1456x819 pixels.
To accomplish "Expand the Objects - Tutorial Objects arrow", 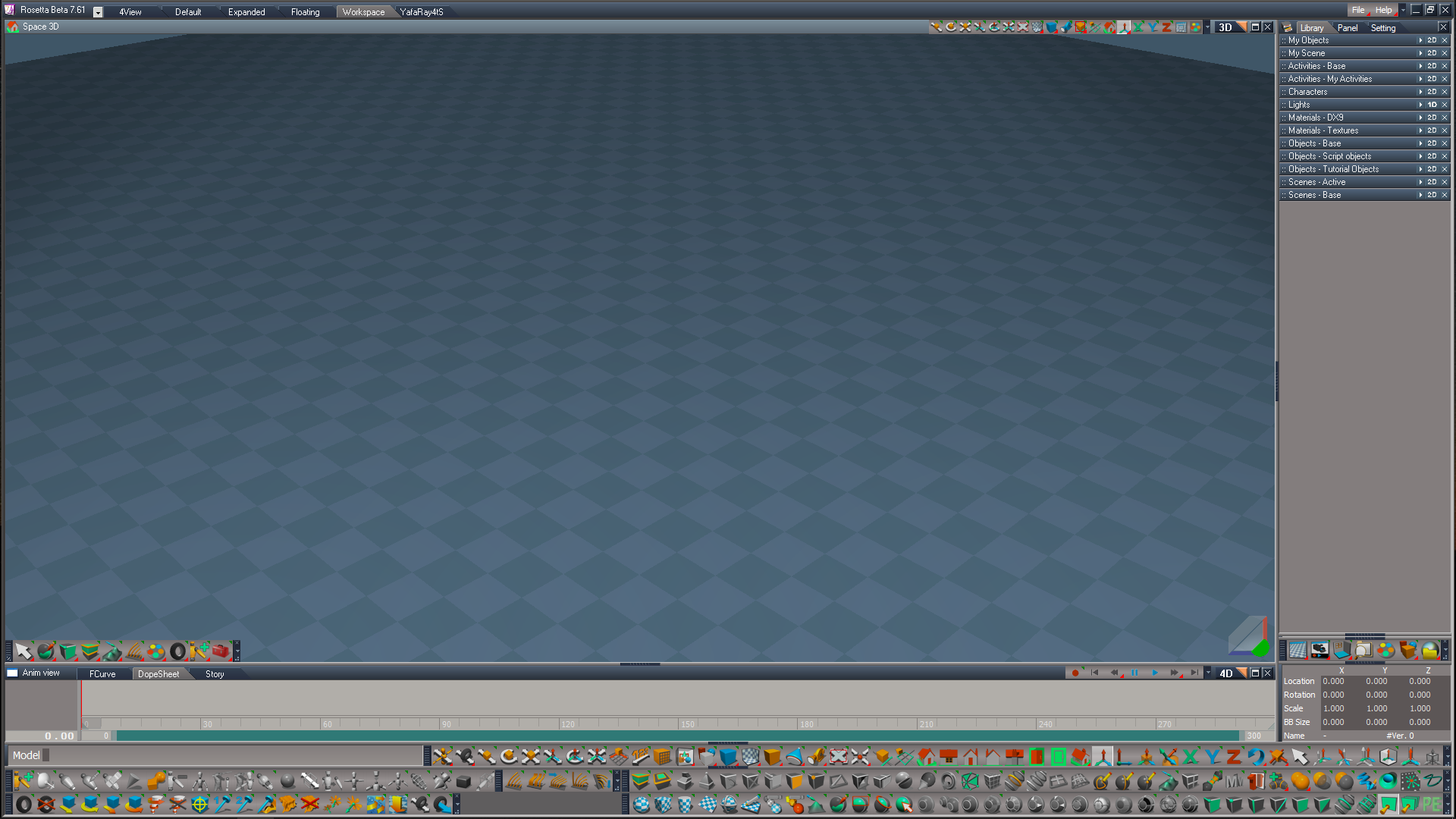I will point(1420,169).
